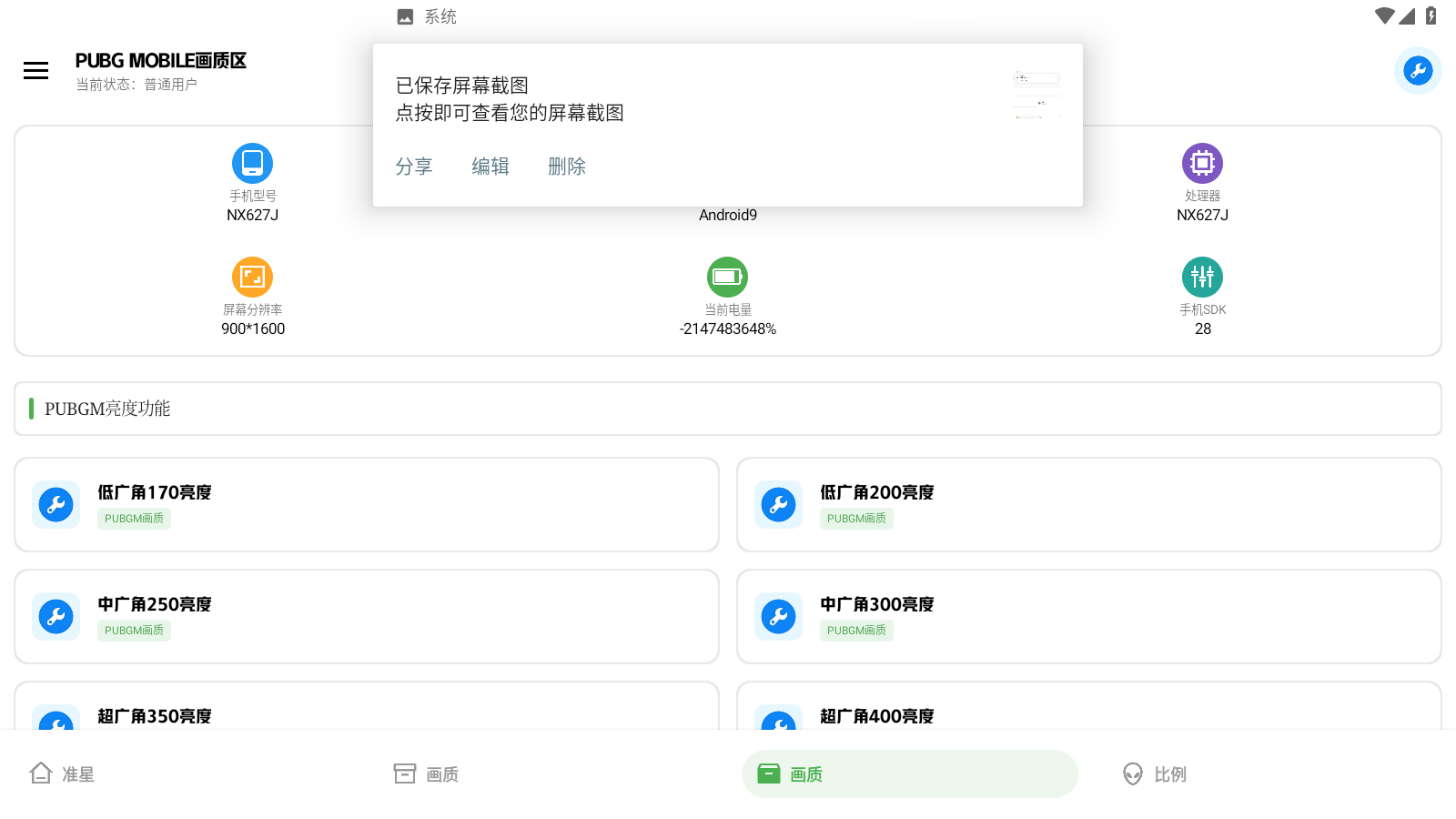Select the highlighted 画质 tab
This screenshot has width=1456, height=819.
909,773
